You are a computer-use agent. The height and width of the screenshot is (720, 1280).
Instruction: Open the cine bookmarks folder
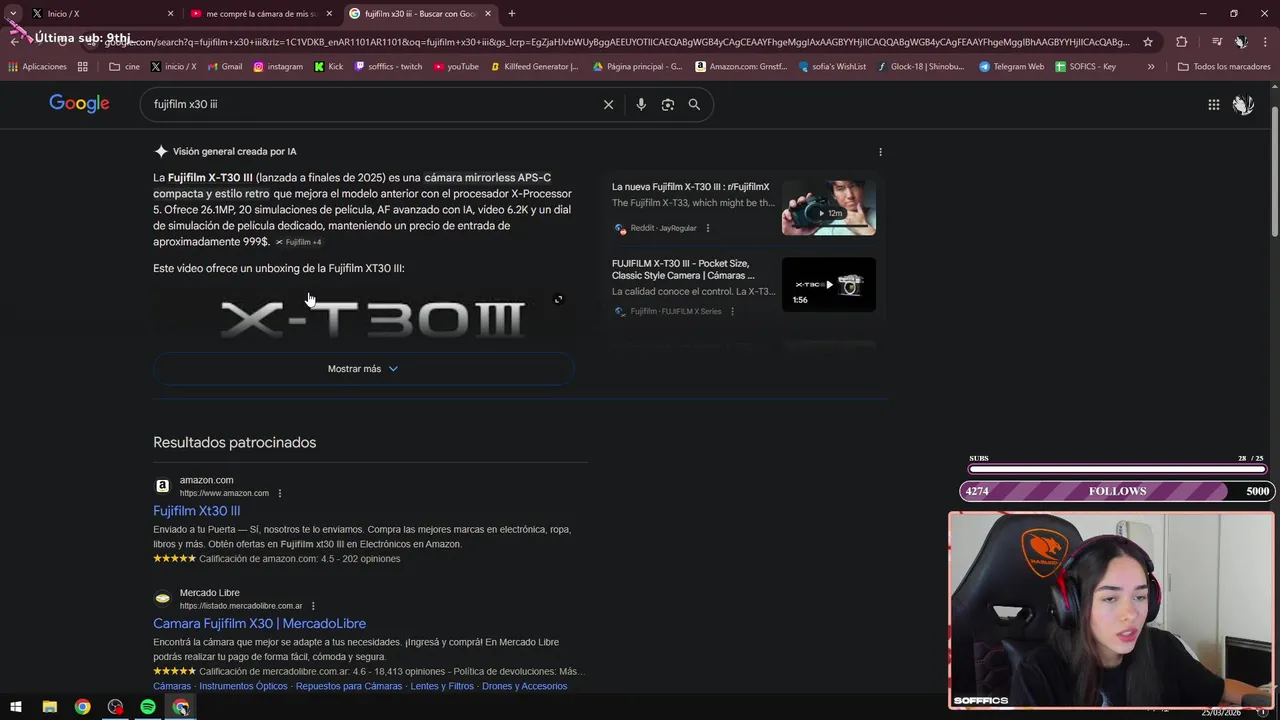pos(124,67)
